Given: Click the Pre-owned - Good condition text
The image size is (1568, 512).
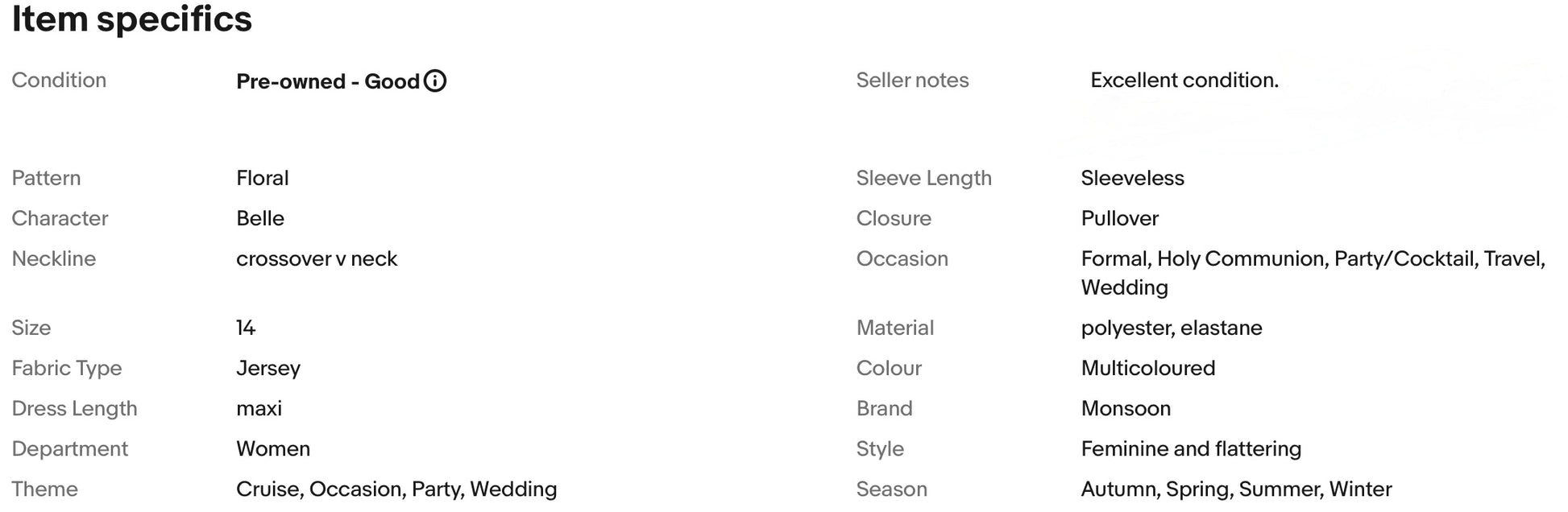Looking at the screenshot, I should [x=327, y=81].
